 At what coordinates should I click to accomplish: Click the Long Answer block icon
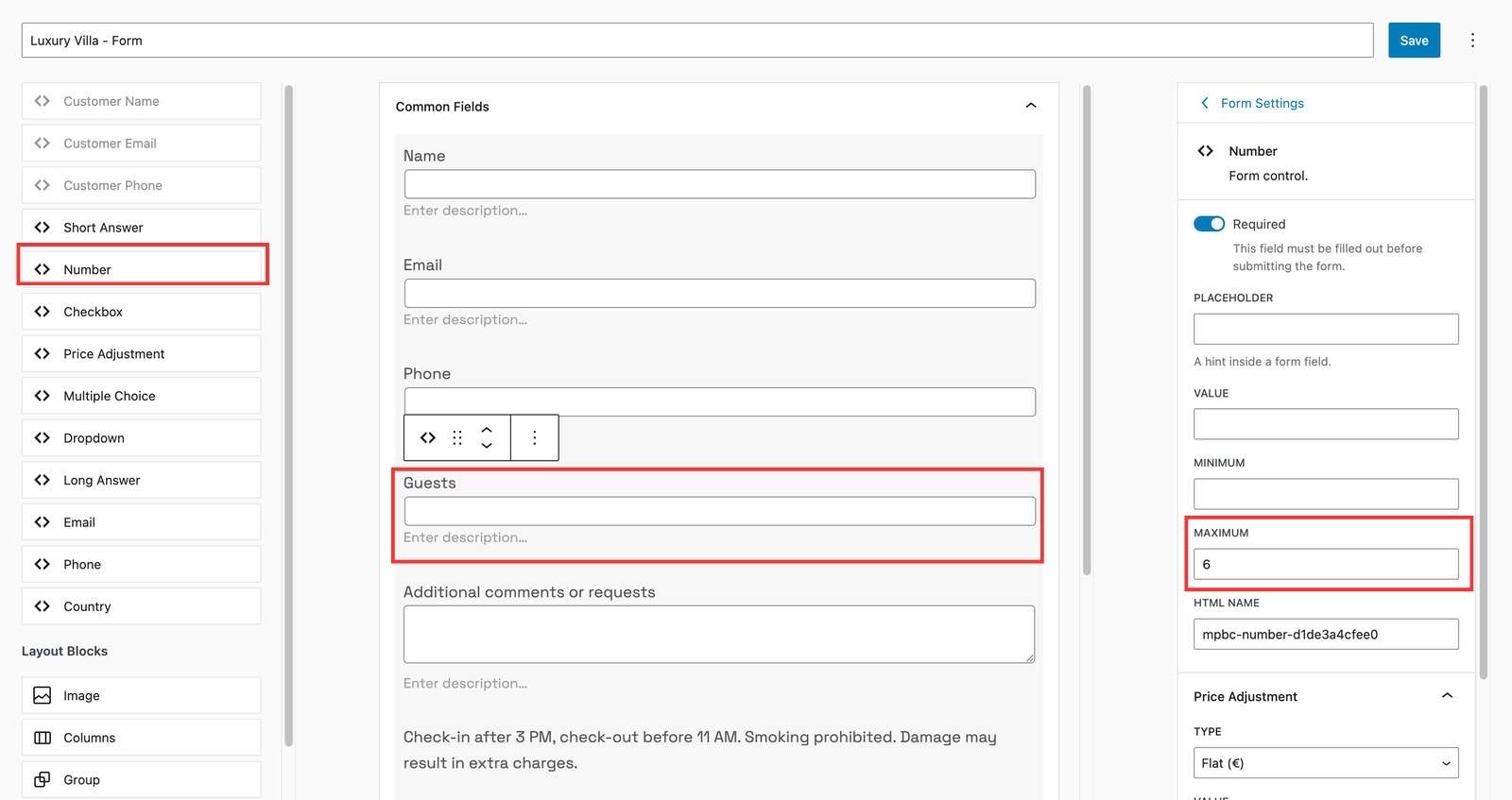[42, 480]
